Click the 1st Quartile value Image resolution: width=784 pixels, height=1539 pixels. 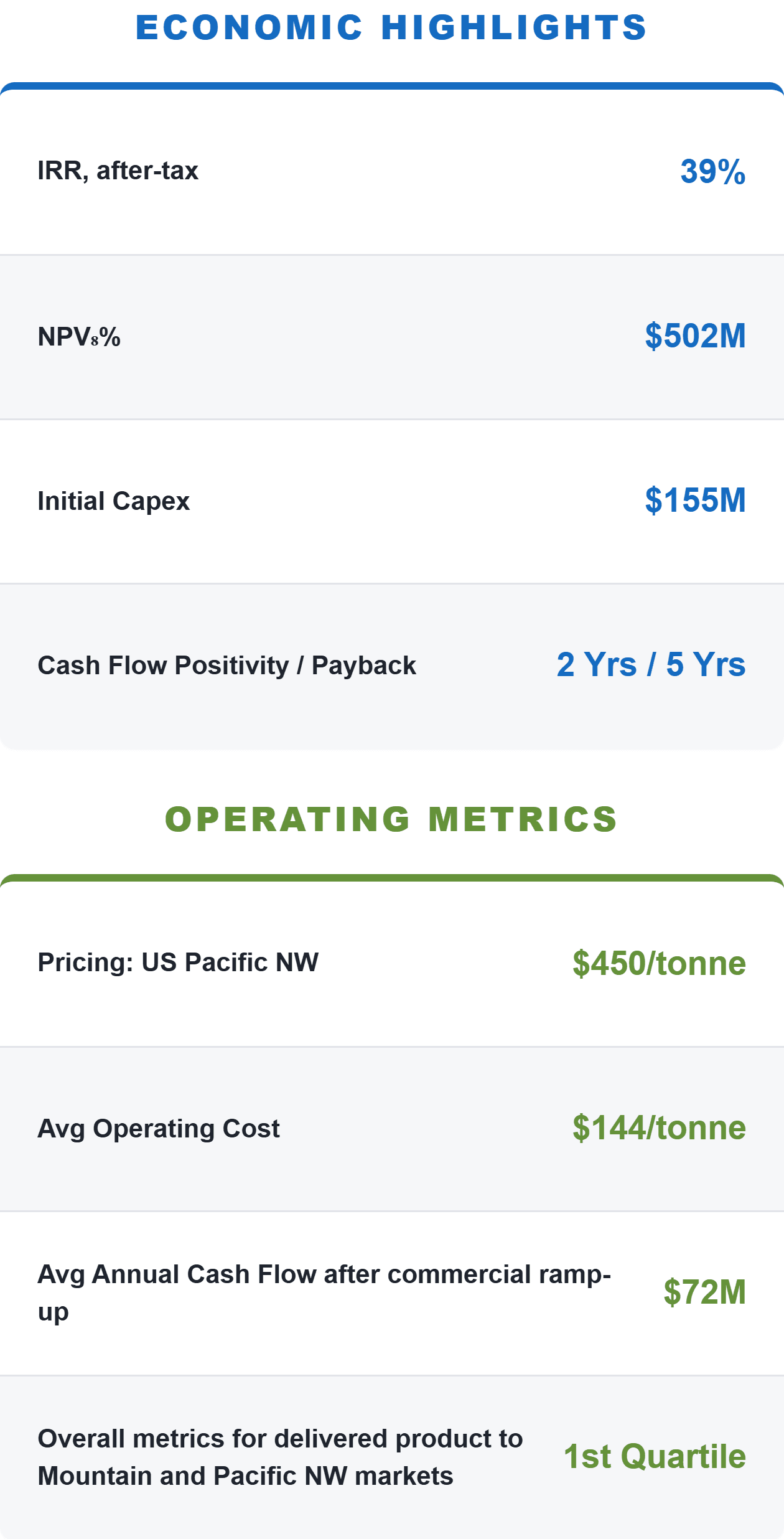(x=655, y=1456)
